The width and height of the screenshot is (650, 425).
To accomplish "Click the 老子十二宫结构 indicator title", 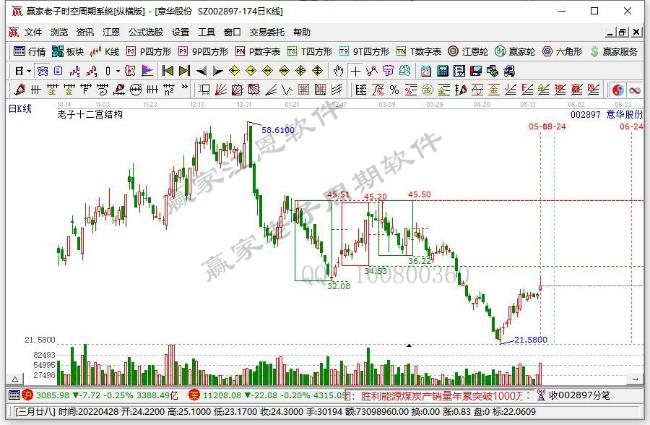I will 90,114.
